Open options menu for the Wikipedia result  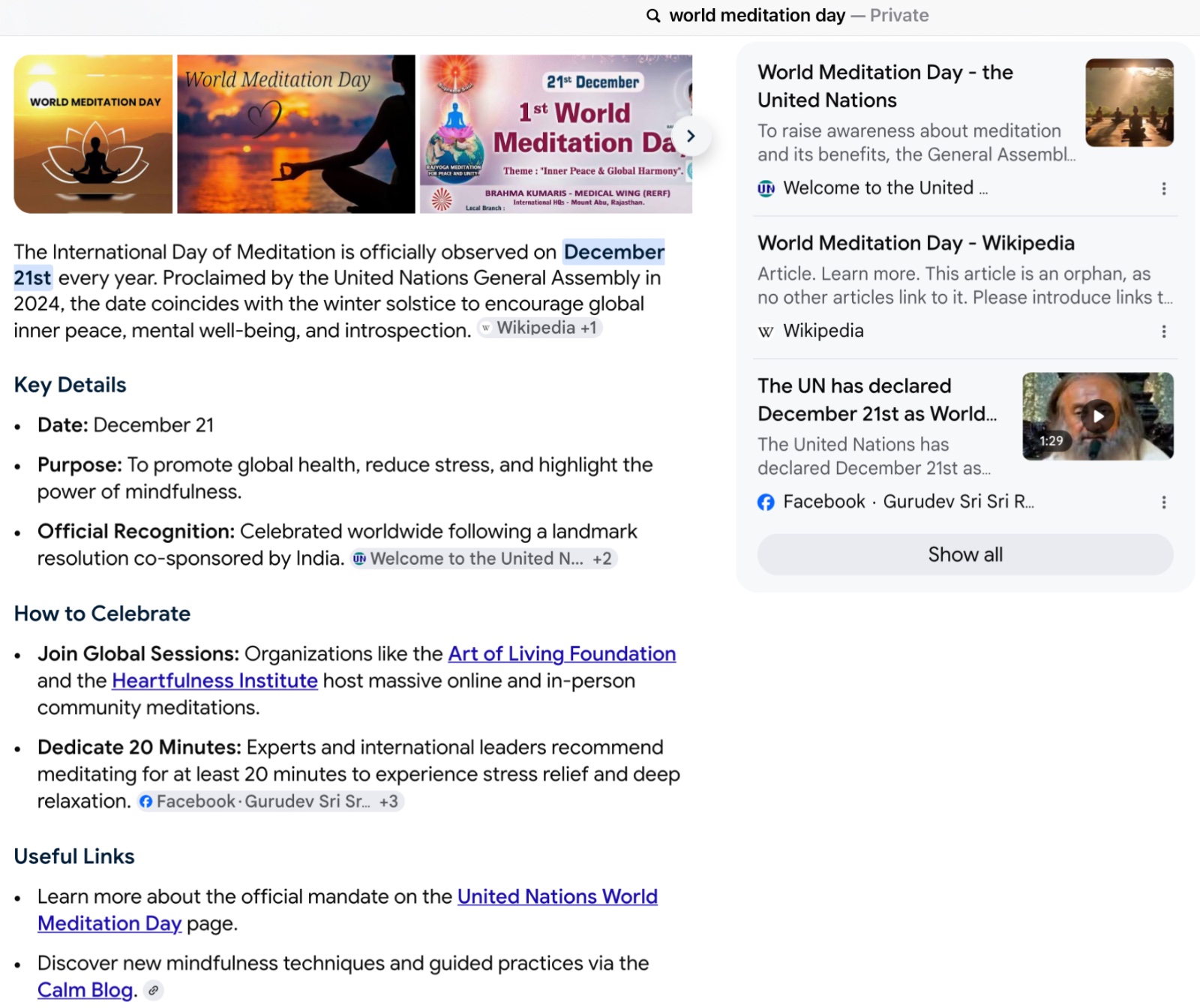(1163, 331)
